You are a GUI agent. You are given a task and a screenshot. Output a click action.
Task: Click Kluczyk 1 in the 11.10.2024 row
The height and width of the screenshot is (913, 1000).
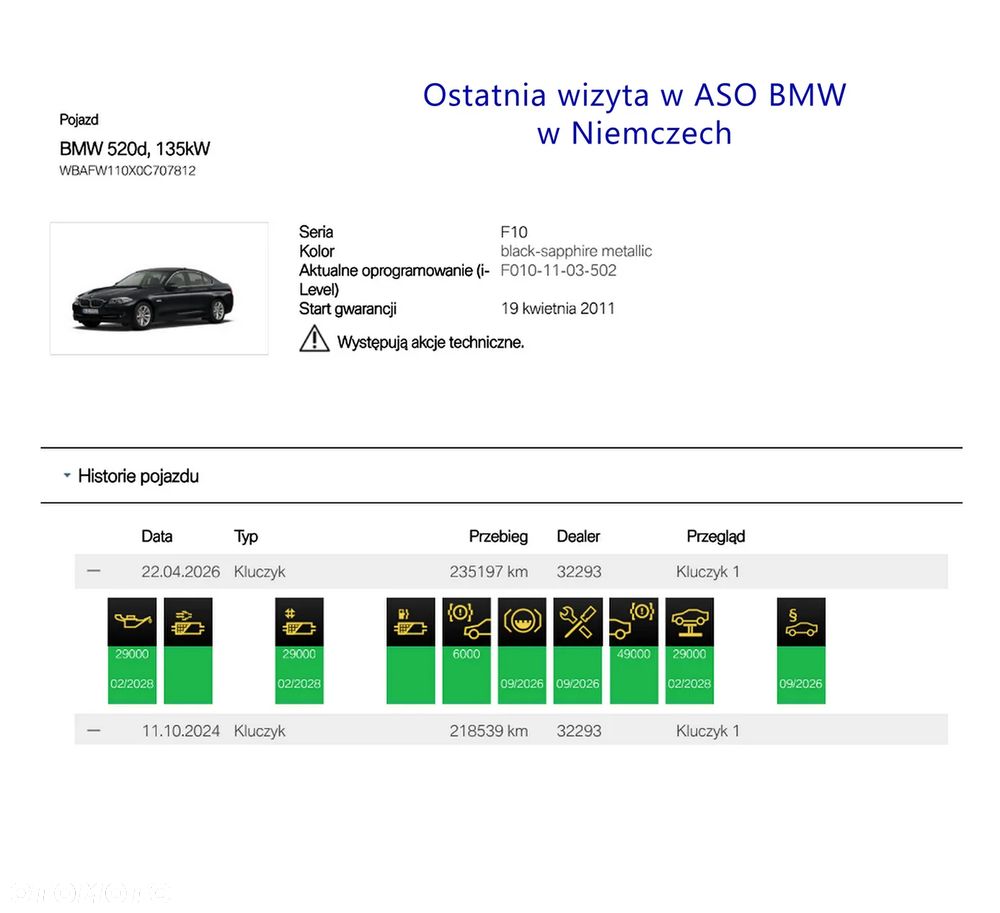[x=708, y=731]
